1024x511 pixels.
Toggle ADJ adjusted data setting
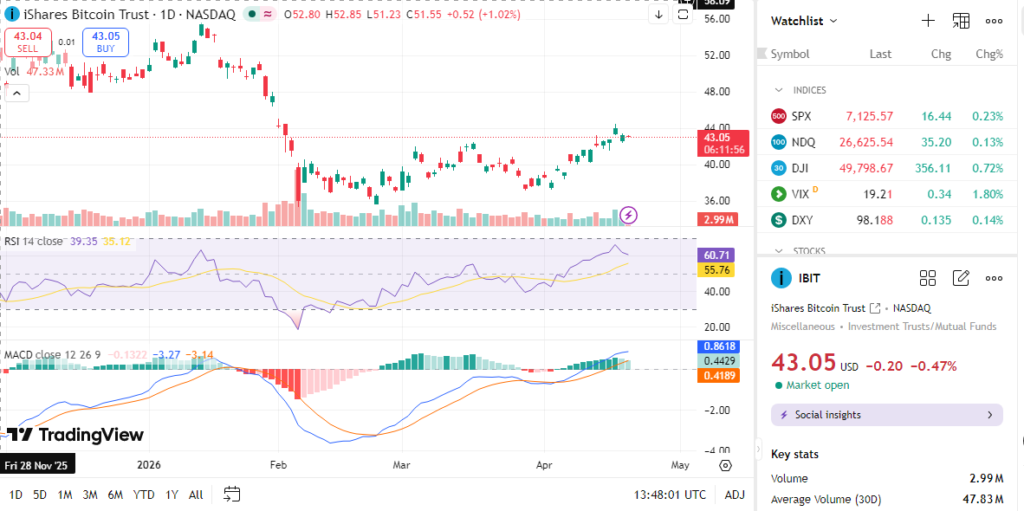pyautogui.click(x=734, y=494)
